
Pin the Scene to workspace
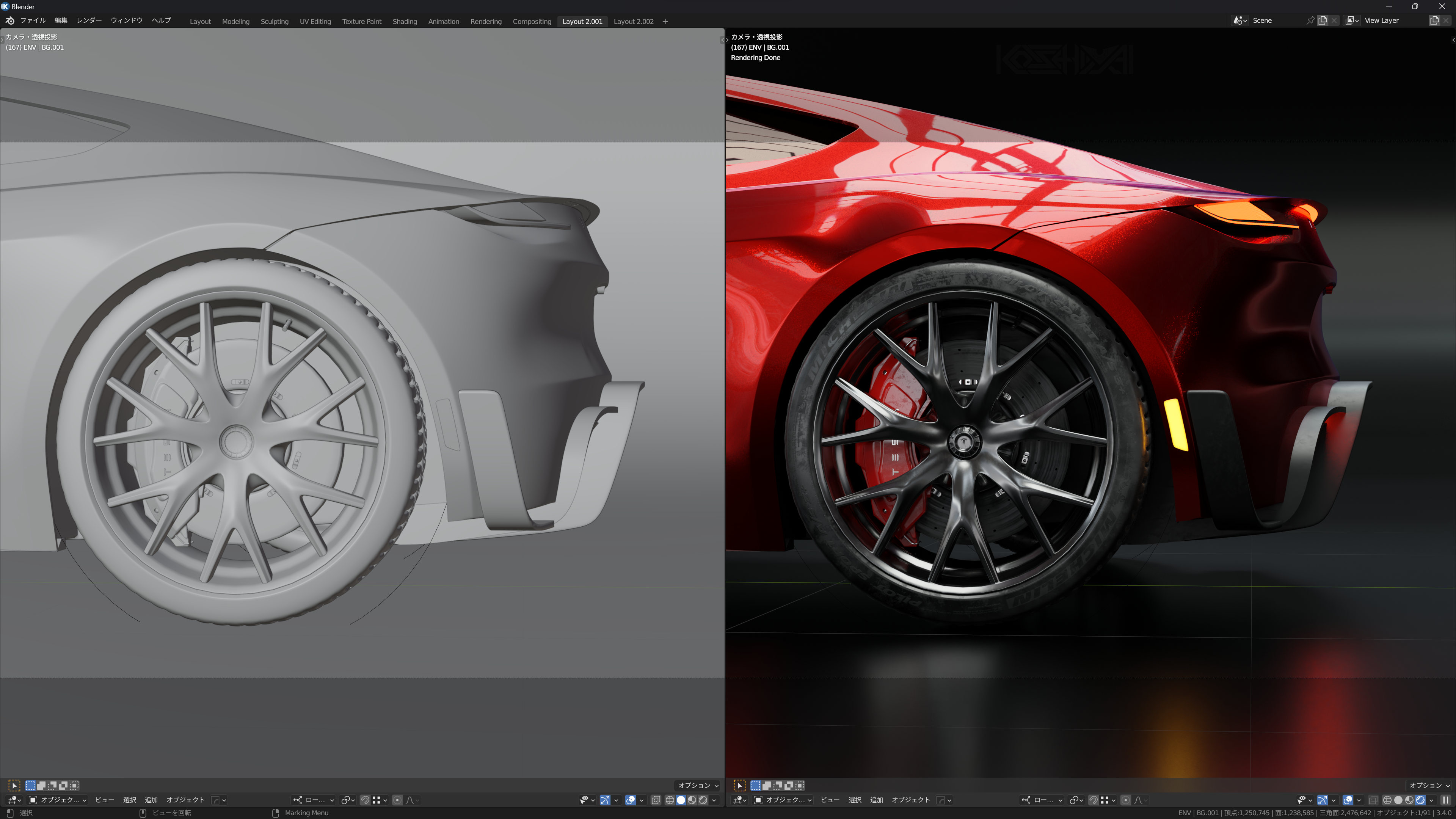(x=1311, y=20)
